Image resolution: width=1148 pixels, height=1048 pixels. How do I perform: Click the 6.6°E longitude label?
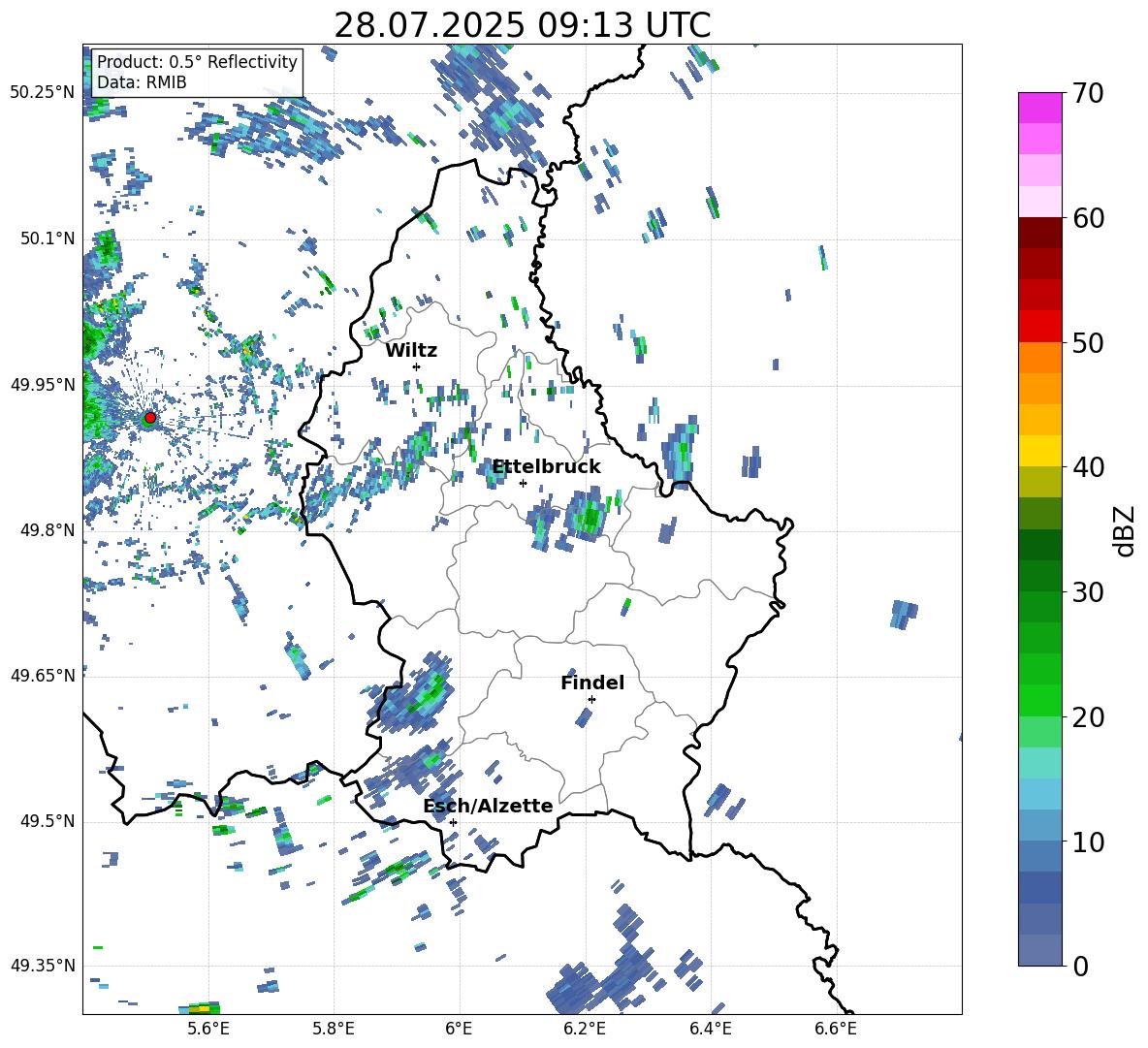coord(836,1029)
